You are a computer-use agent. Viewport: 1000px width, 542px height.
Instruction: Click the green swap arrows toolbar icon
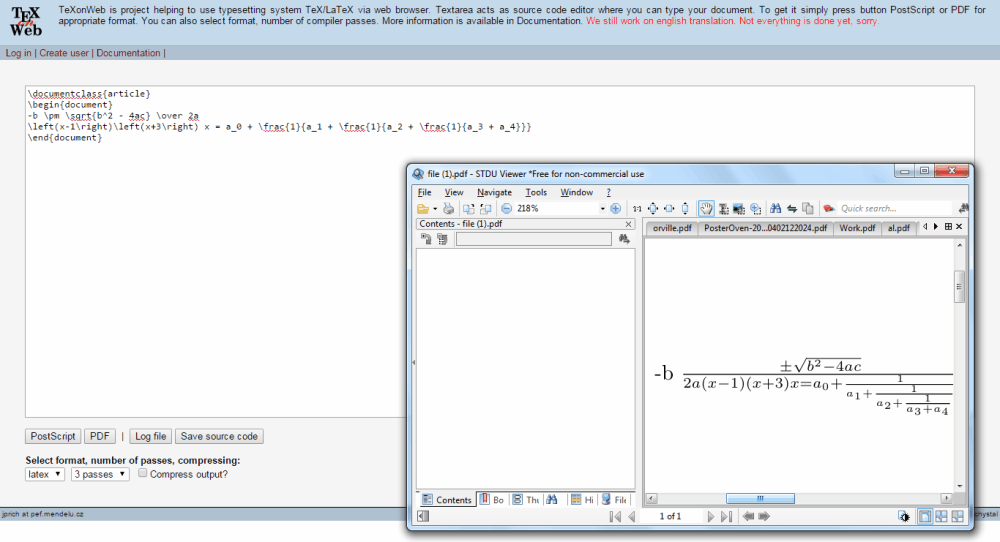(x=791, y=209)
